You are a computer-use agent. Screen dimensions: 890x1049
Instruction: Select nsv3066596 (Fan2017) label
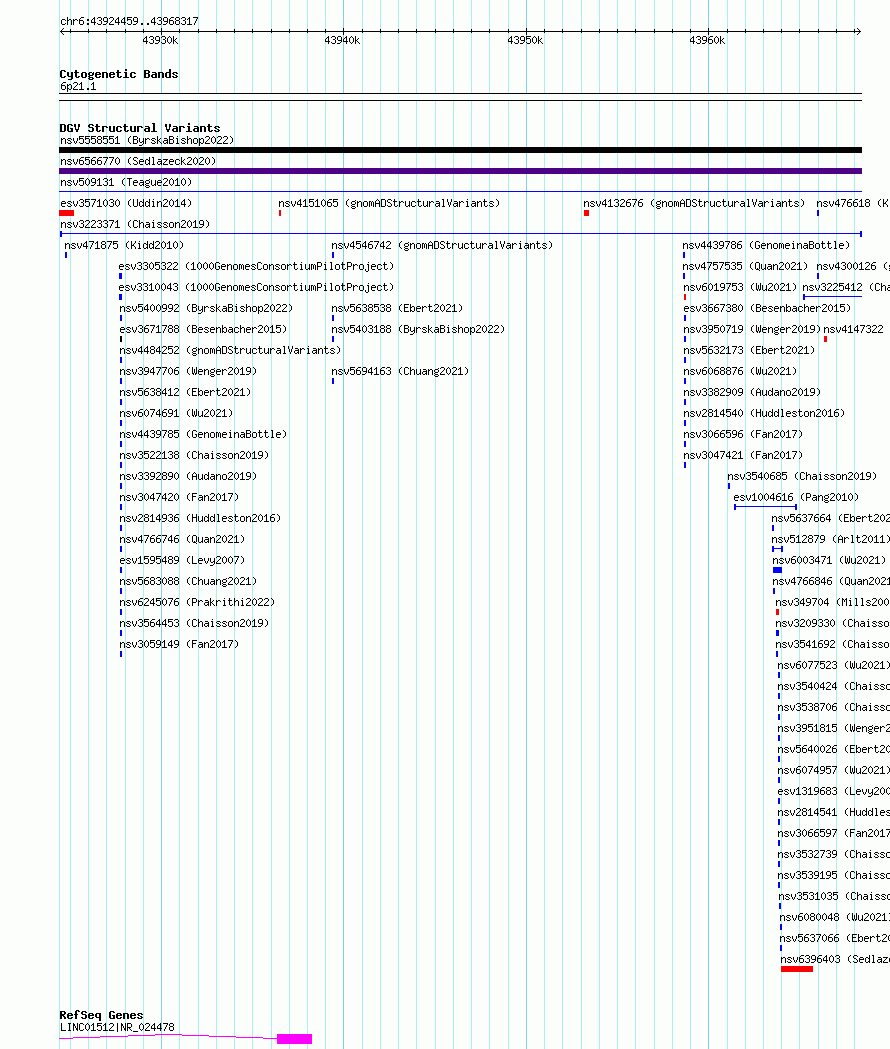click(x=743, y=434)
